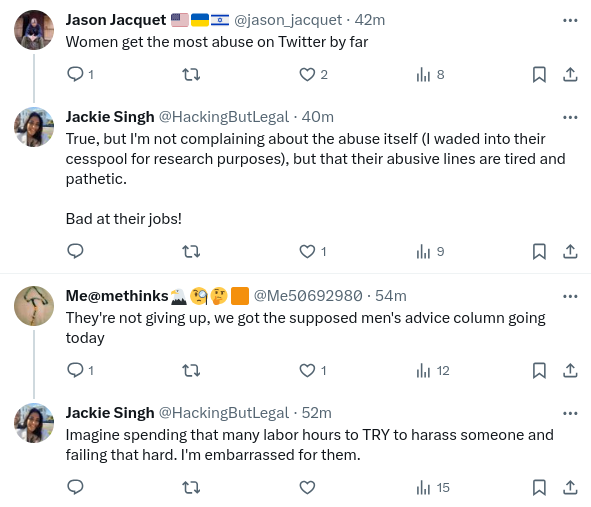Share Jackie Singh's 52m tweet
591x507 pixels.
point(570,487)
